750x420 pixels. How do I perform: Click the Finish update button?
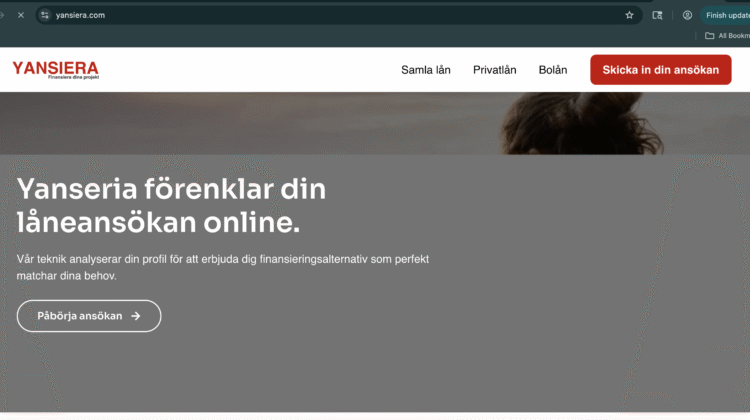[x=727, y=15]
